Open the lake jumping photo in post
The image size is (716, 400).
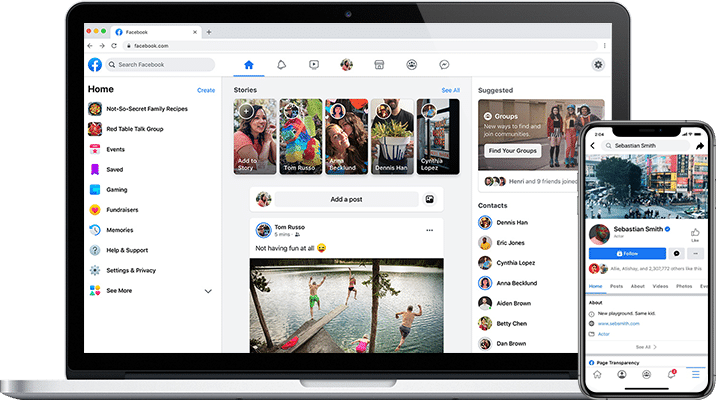(x=347, y=305)
